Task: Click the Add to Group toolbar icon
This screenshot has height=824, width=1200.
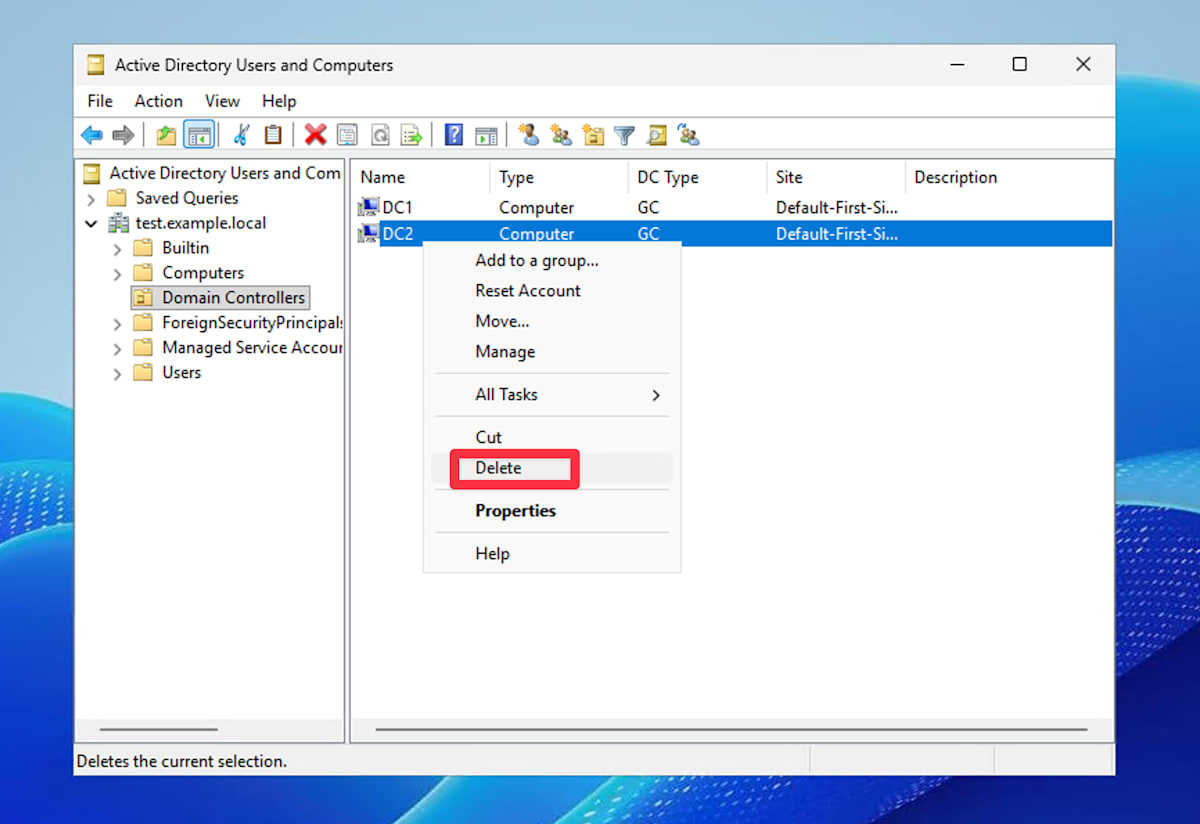Action: pos(688,135)
